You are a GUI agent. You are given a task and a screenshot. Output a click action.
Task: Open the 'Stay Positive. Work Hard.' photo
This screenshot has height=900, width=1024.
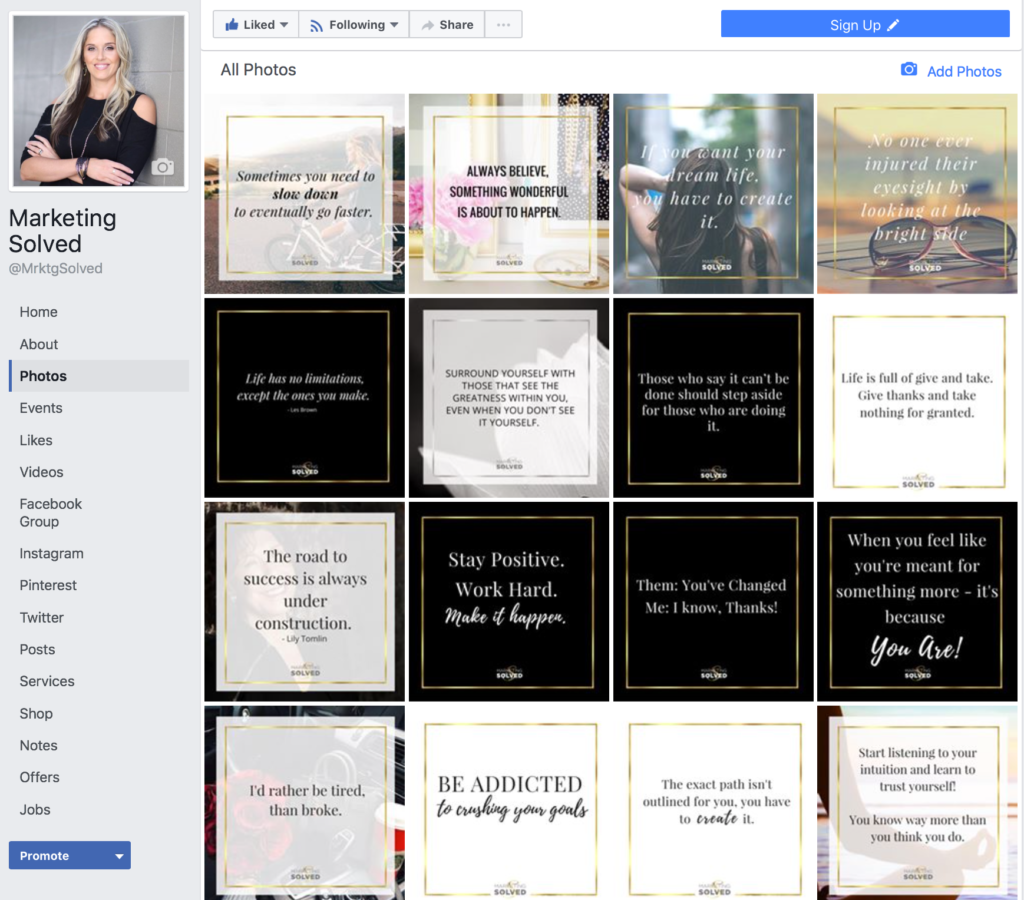(508, 601)
